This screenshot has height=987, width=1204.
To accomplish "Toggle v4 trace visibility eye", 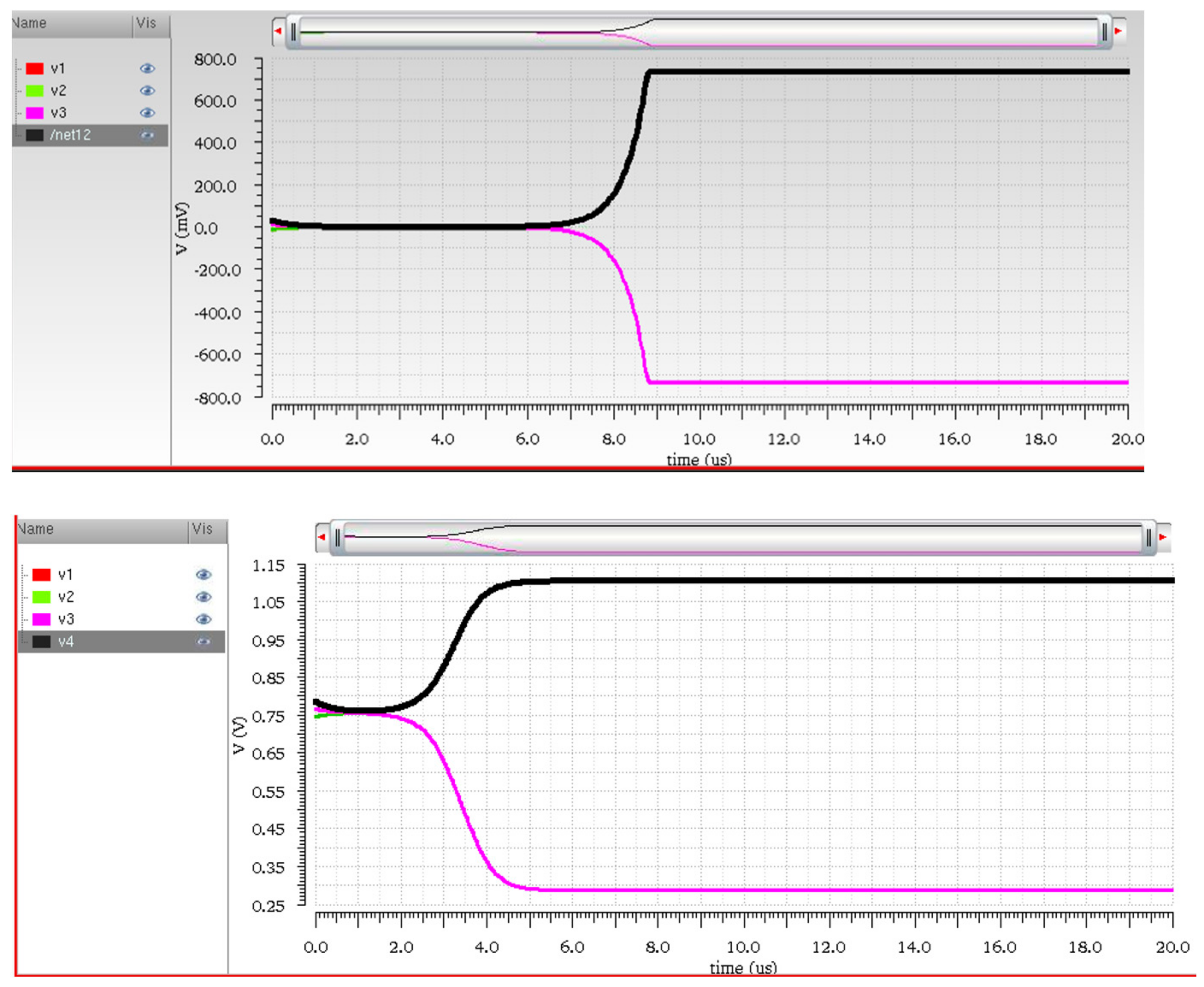I will click(x=204, y=641).
